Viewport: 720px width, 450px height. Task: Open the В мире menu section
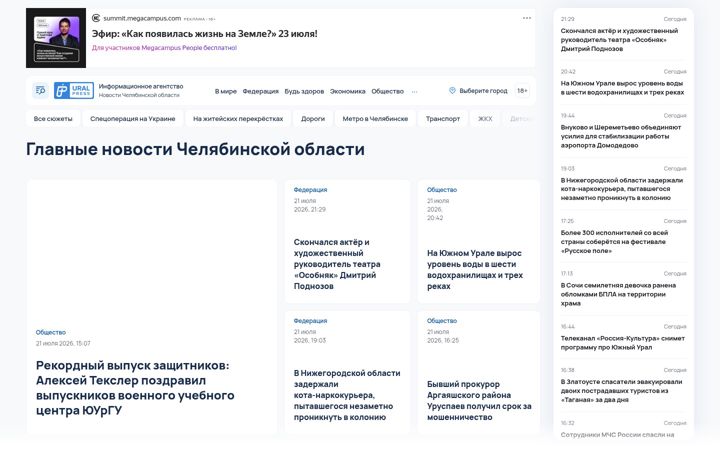[x=225, y=91]
